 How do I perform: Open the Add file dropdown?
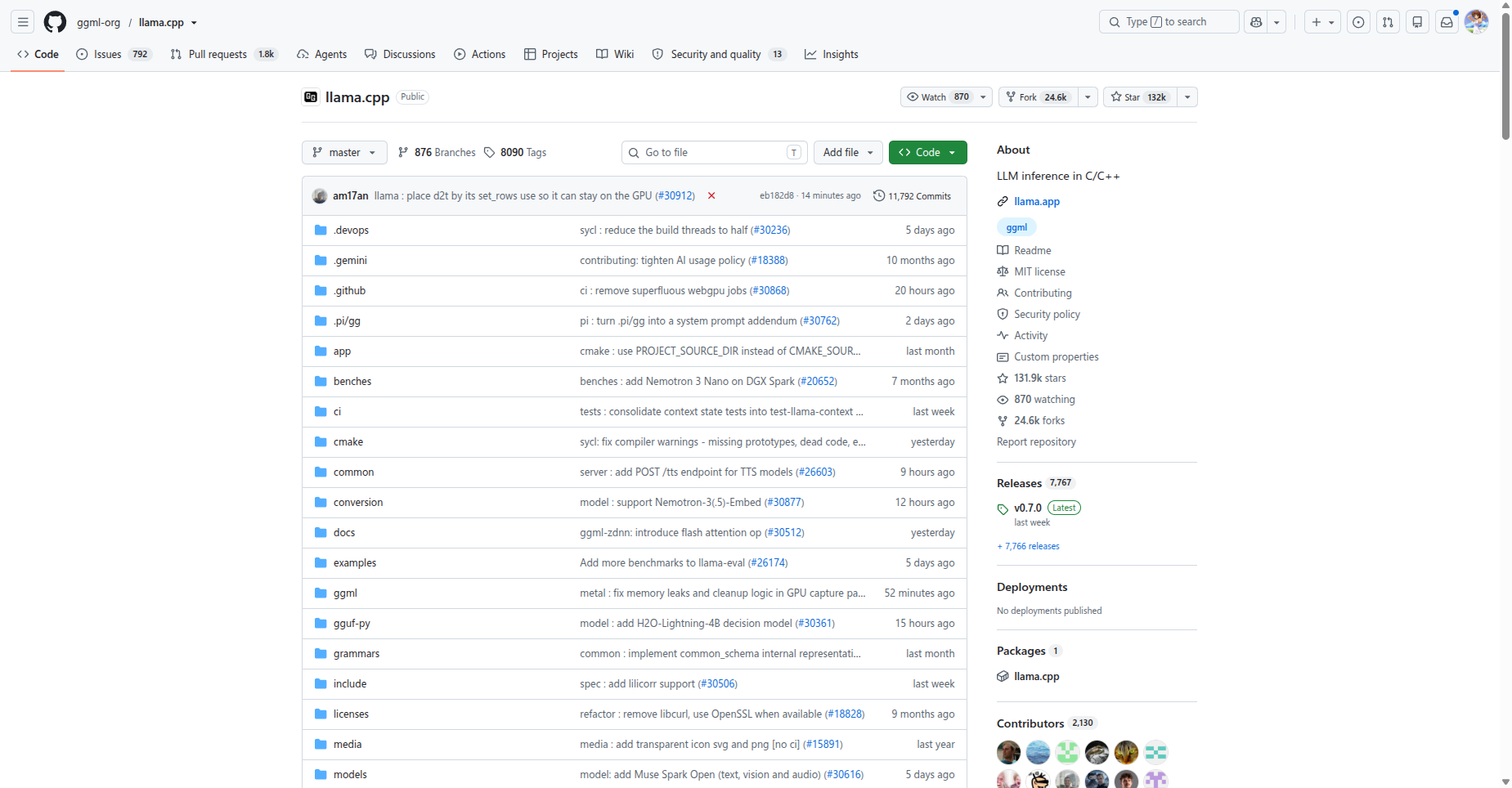(848, 153)
